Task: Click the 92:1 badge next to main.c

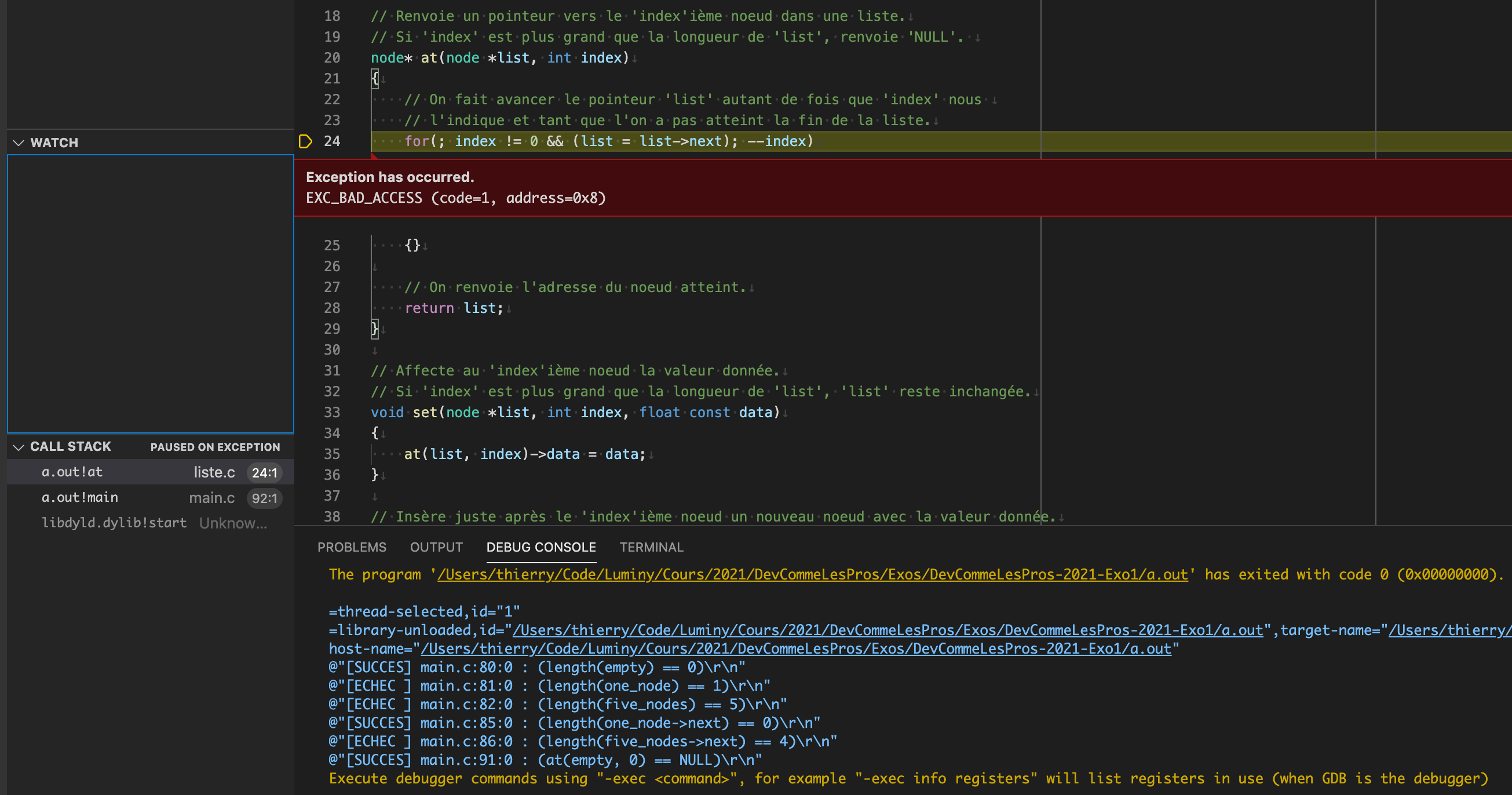Action: (265, 497)
